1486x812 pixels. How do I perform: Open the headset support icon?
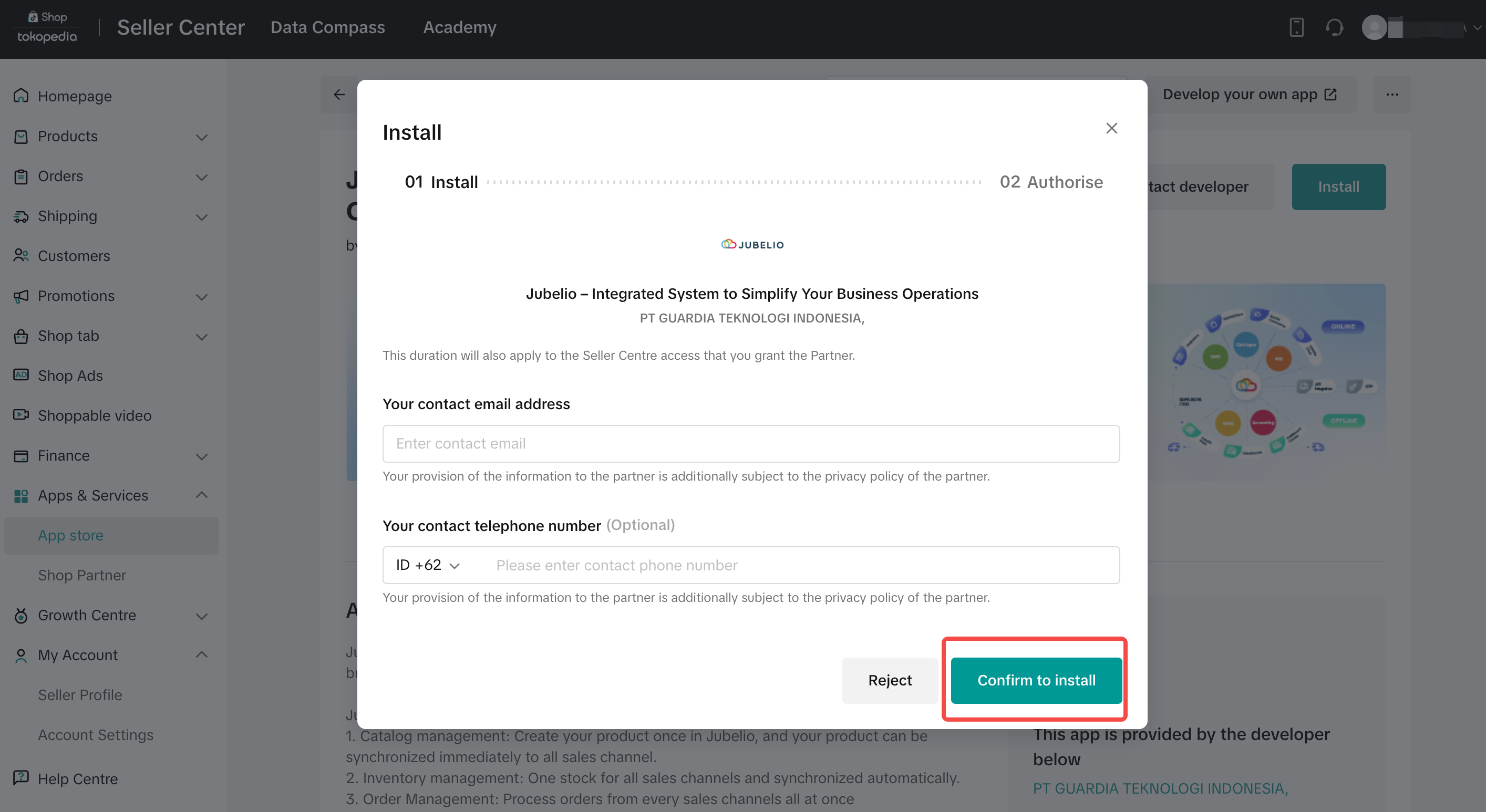pyautogui.click(x=1334, y=27)
